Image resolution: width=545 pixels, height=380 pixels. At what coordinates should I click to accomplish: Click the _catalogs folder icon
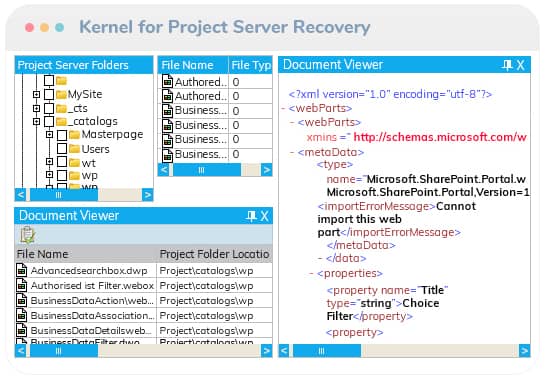click(x=62, y=121)
